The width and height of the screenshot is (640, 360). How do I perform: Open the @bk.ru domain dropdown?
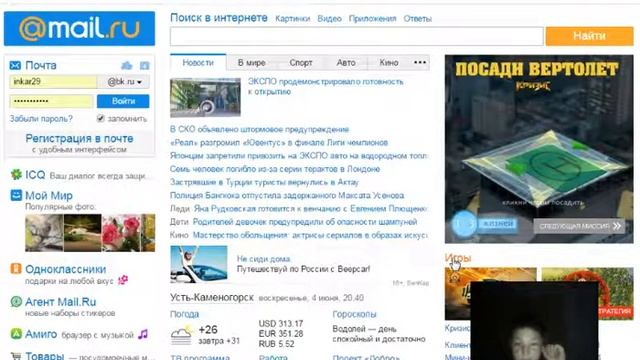coord(124,82)
